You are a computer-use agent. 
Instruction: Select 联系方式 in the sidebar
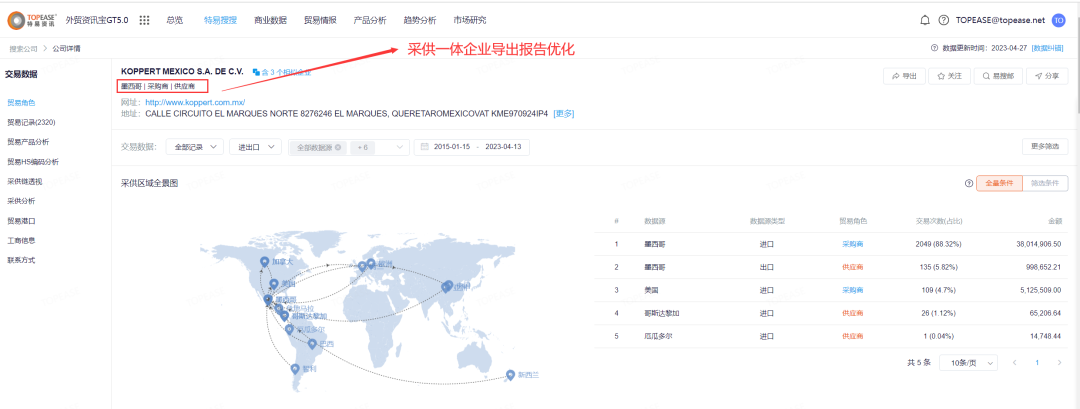(21, 260)
